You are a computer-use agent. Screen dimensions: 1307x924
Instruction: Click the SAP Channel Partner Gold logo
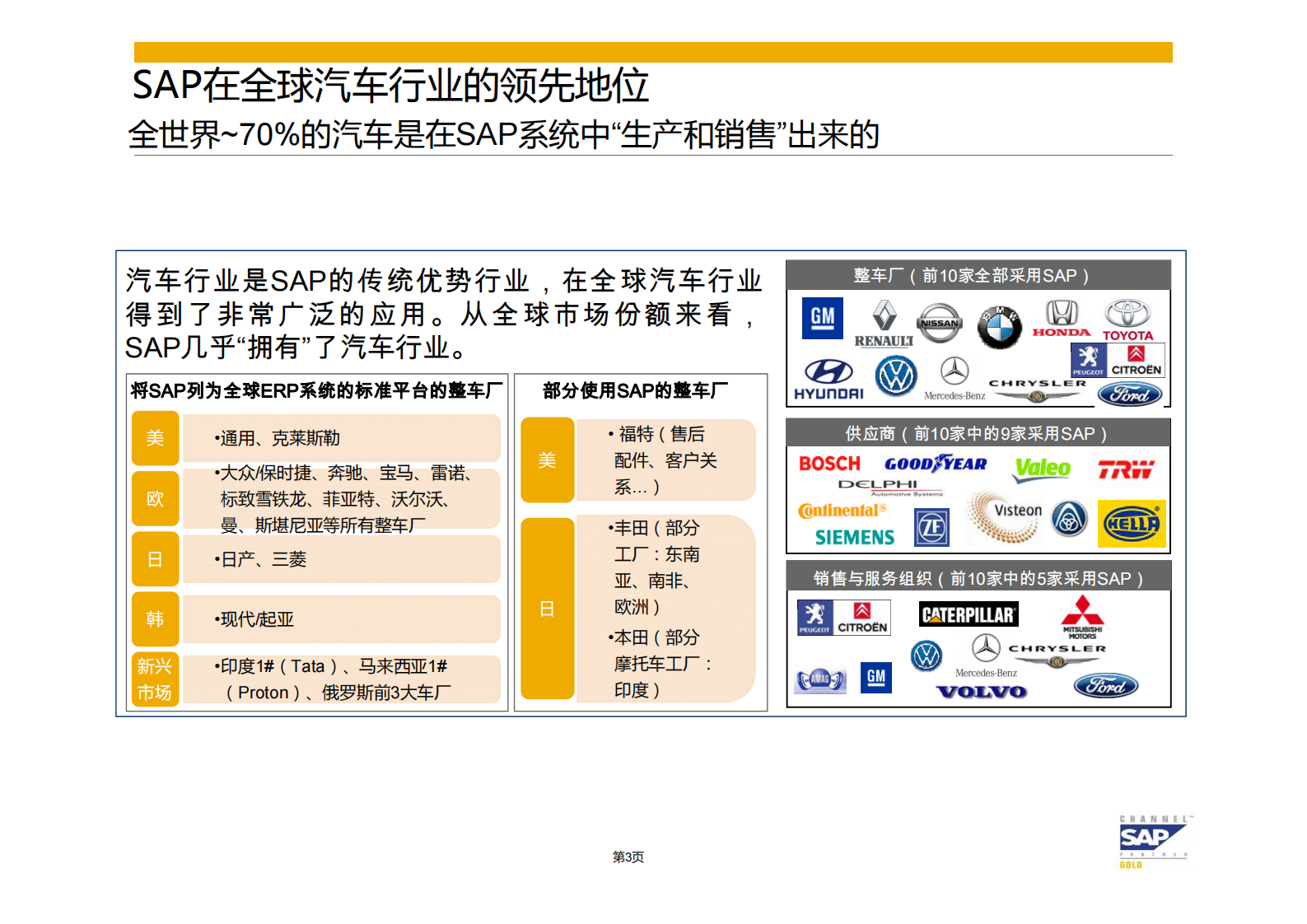(x=1155, y=842)
